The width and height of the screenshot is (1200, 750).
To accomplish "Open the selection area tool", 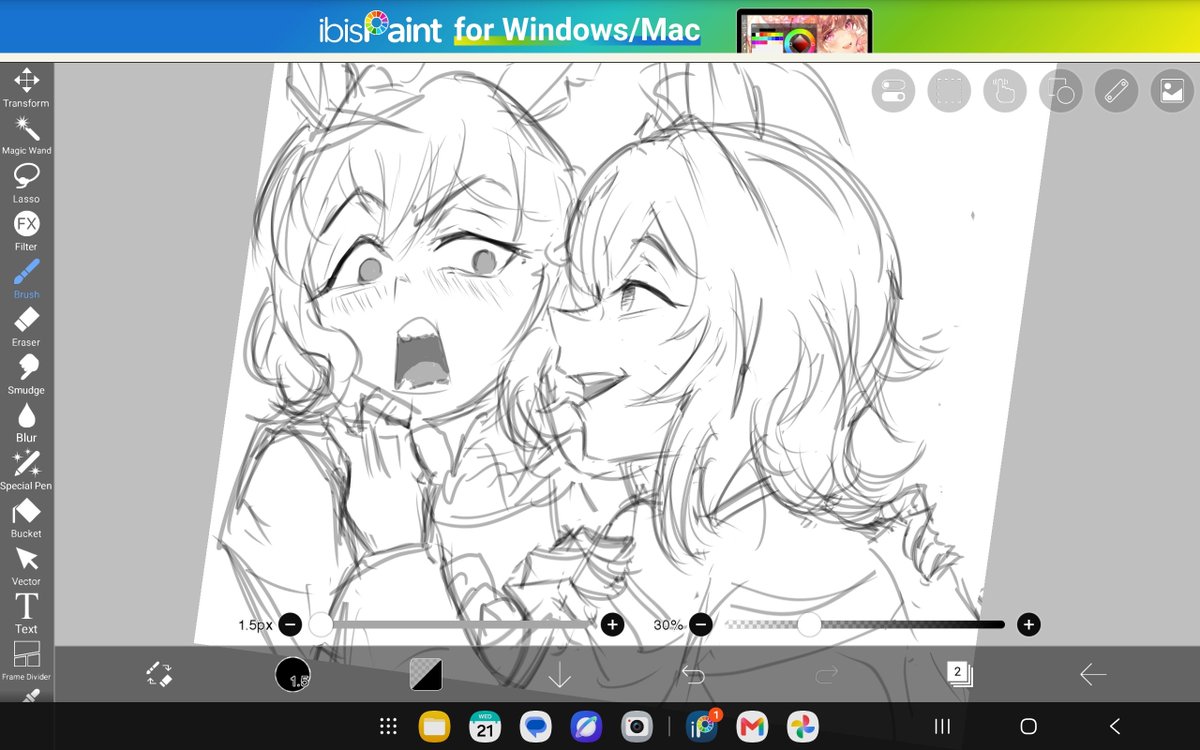I will (x=949, y=91).
